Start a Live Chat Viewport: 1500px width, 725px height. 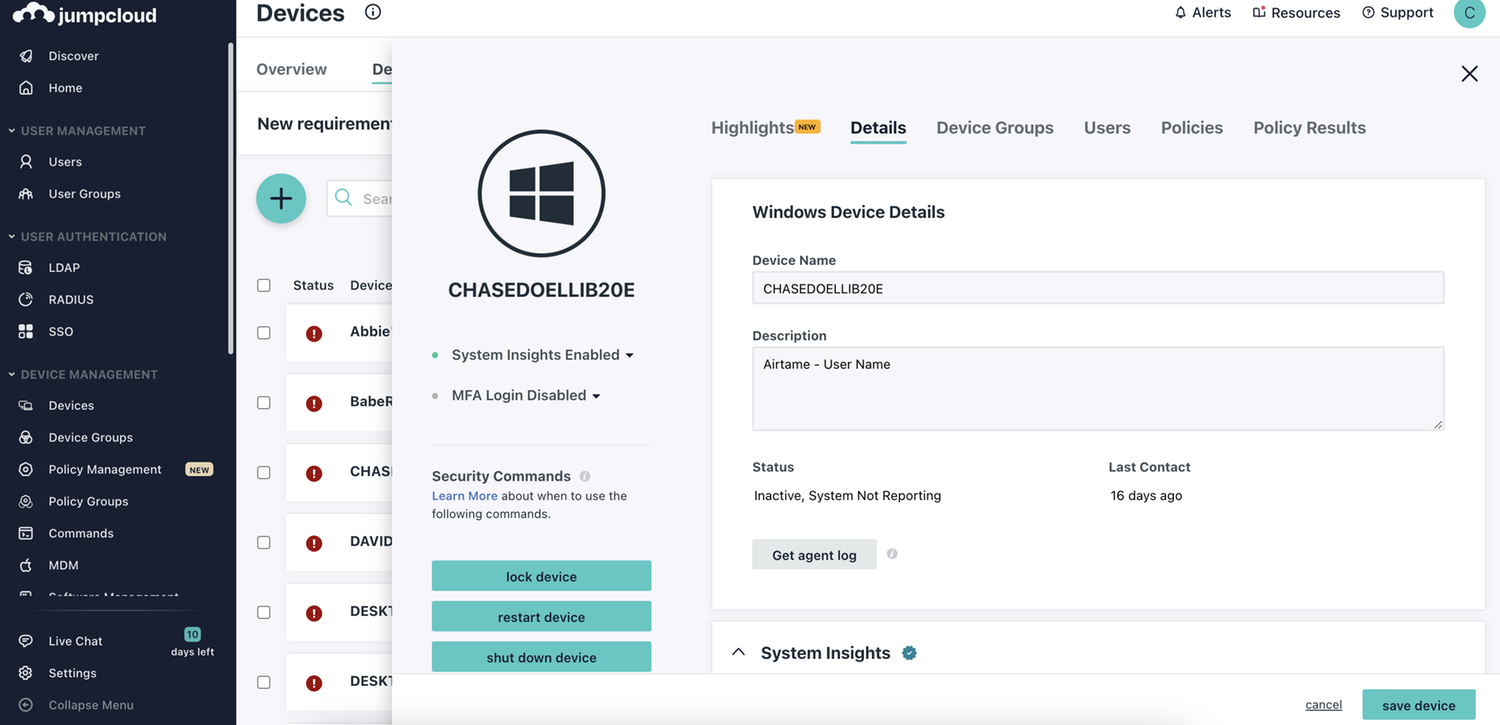point(75,641)
